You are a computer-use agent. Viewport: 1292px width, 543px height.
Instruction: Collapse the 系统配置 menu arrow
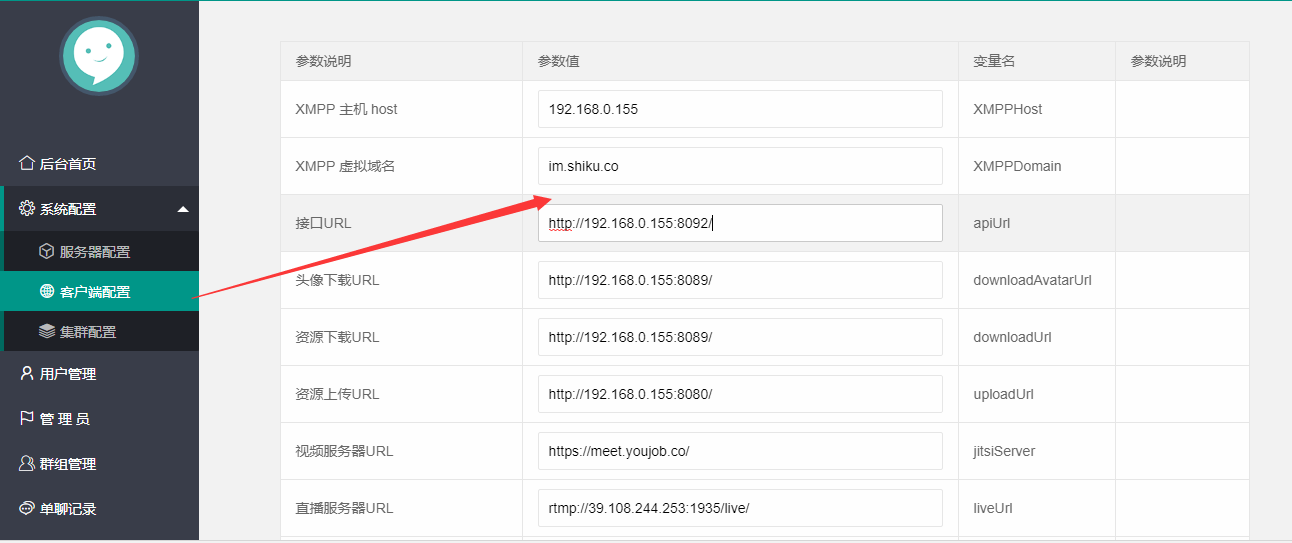point(182,209)
